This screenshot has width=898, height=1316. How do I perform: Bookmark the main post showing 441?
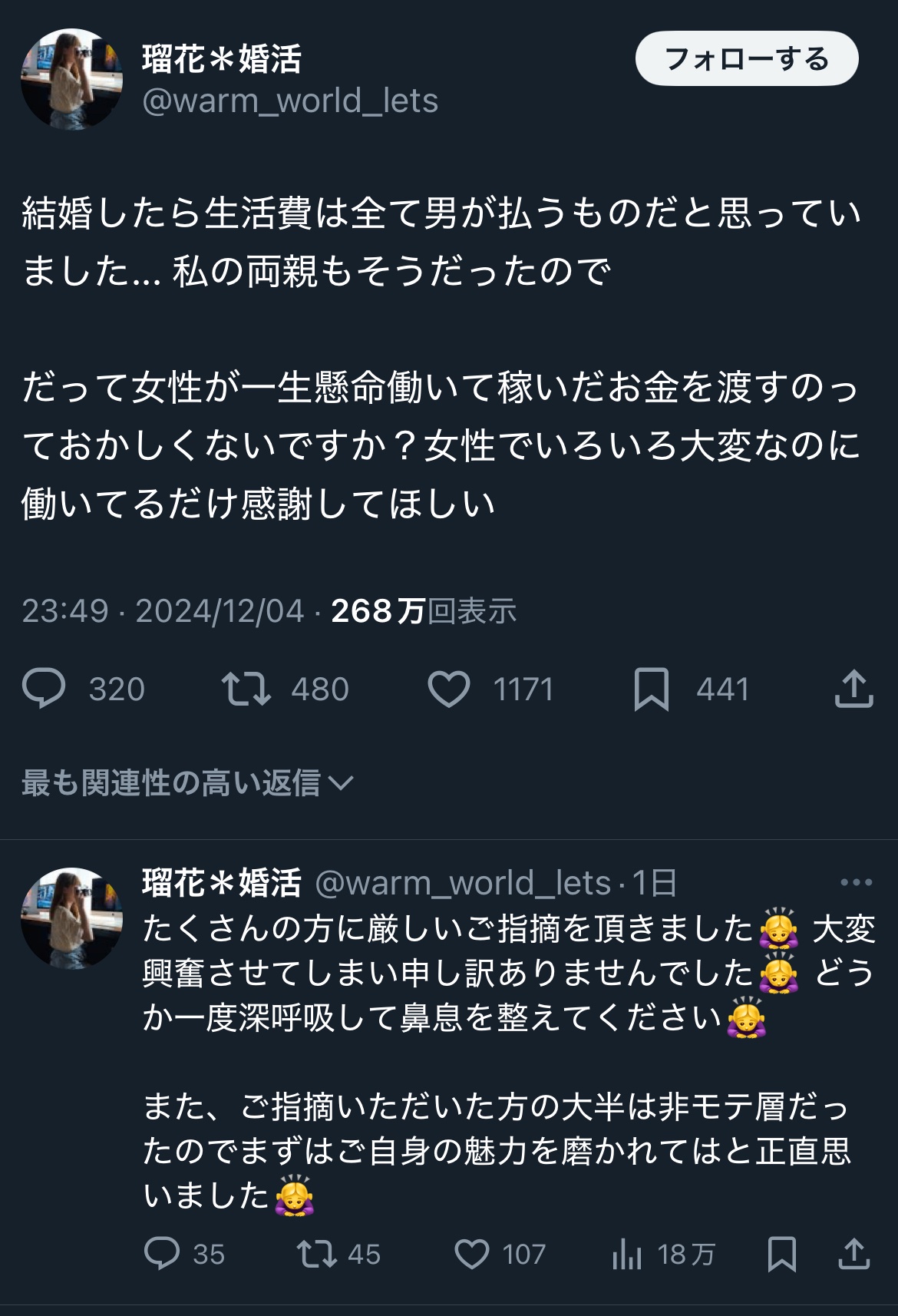[652, 689]
